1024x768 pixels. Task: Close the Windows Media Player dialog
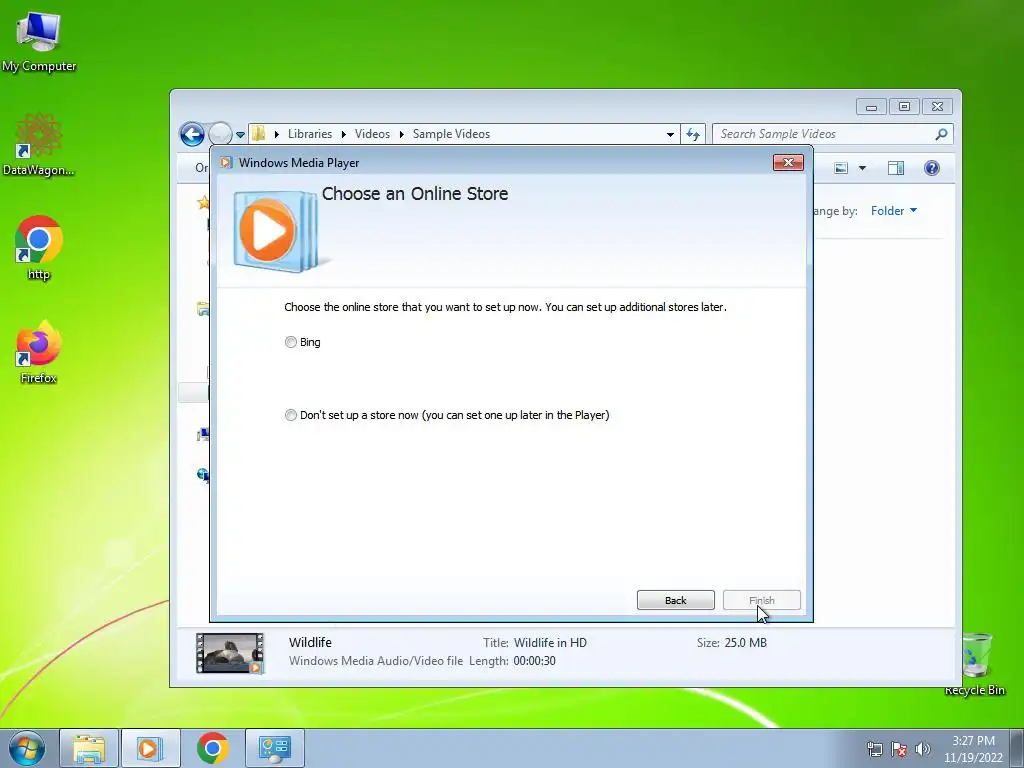coord(788,163)
